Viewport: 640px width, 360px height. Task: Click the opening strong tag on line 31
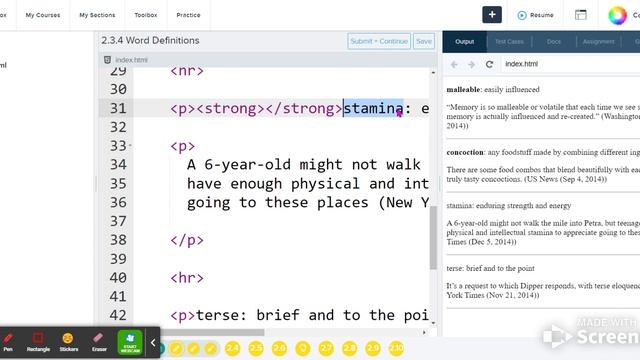tap(231, 109)
